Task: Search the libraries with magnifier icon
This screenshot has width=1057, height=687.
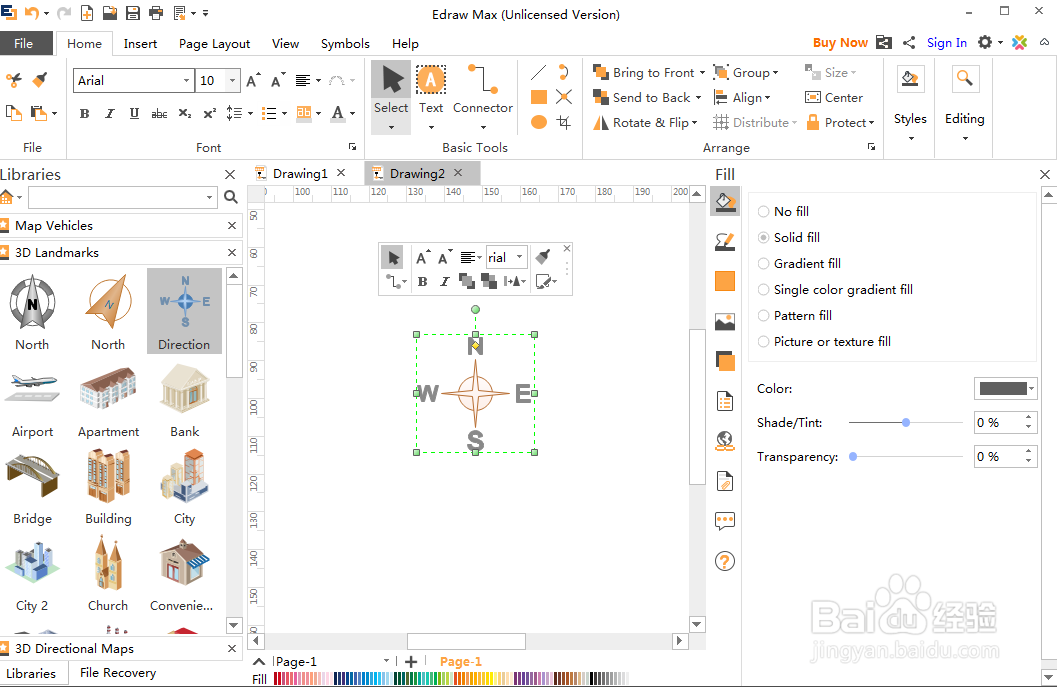Action: (x=231, y=197)
